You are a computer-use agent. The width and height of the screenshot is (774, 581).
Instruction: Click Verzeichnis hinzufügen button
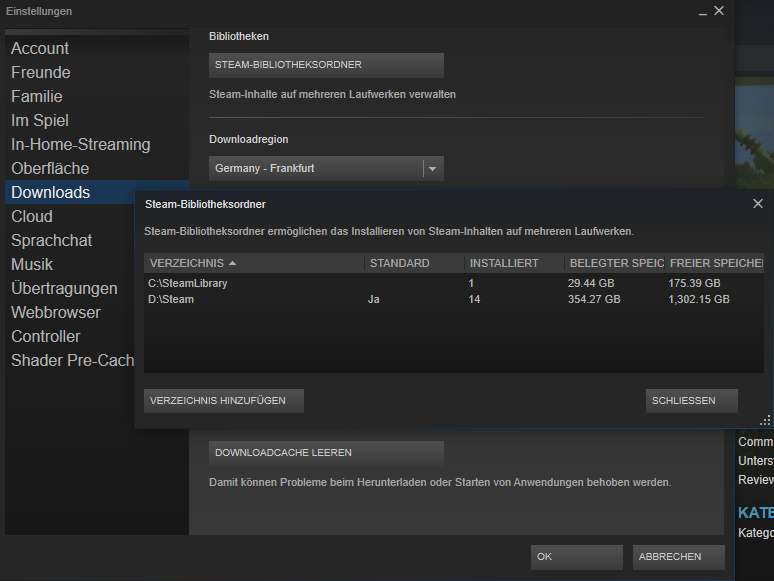(224, 401)
